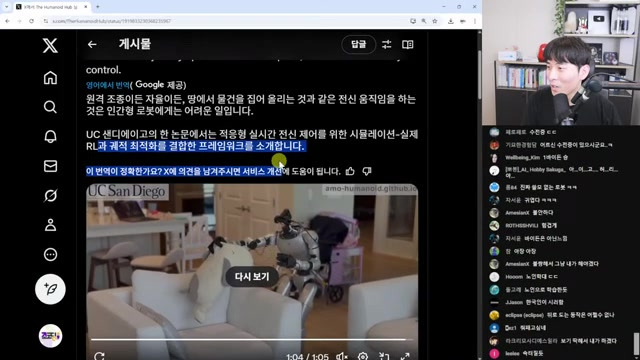Click chat message from AmesianX 불안하다
This screenshot has height=360, width=640.
coord(529,213)
